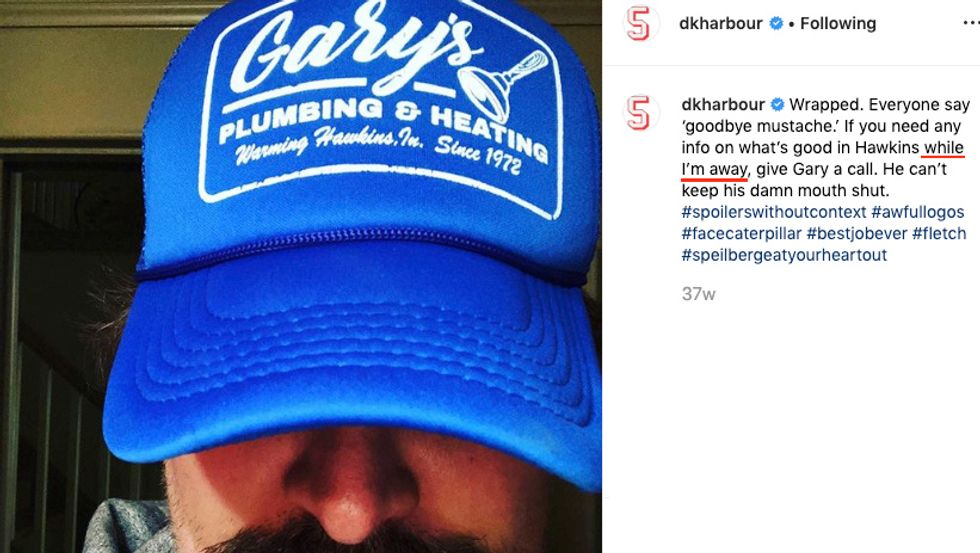980x553 pixels.
Task: Click the verified badge next to the header username
Action: pyautogui.click(x=776, y=24)
